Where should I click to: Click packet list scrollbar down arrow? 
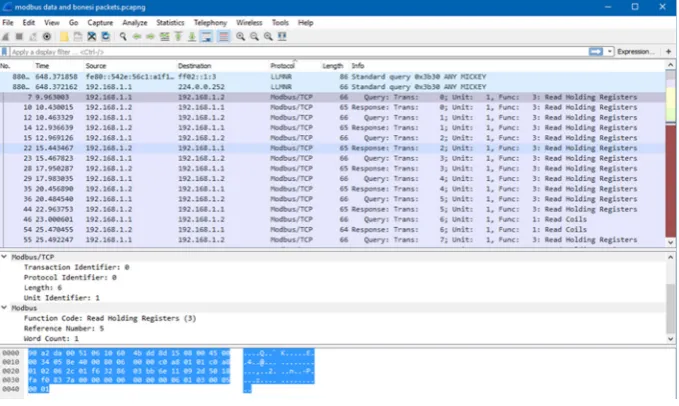point(671,243)
